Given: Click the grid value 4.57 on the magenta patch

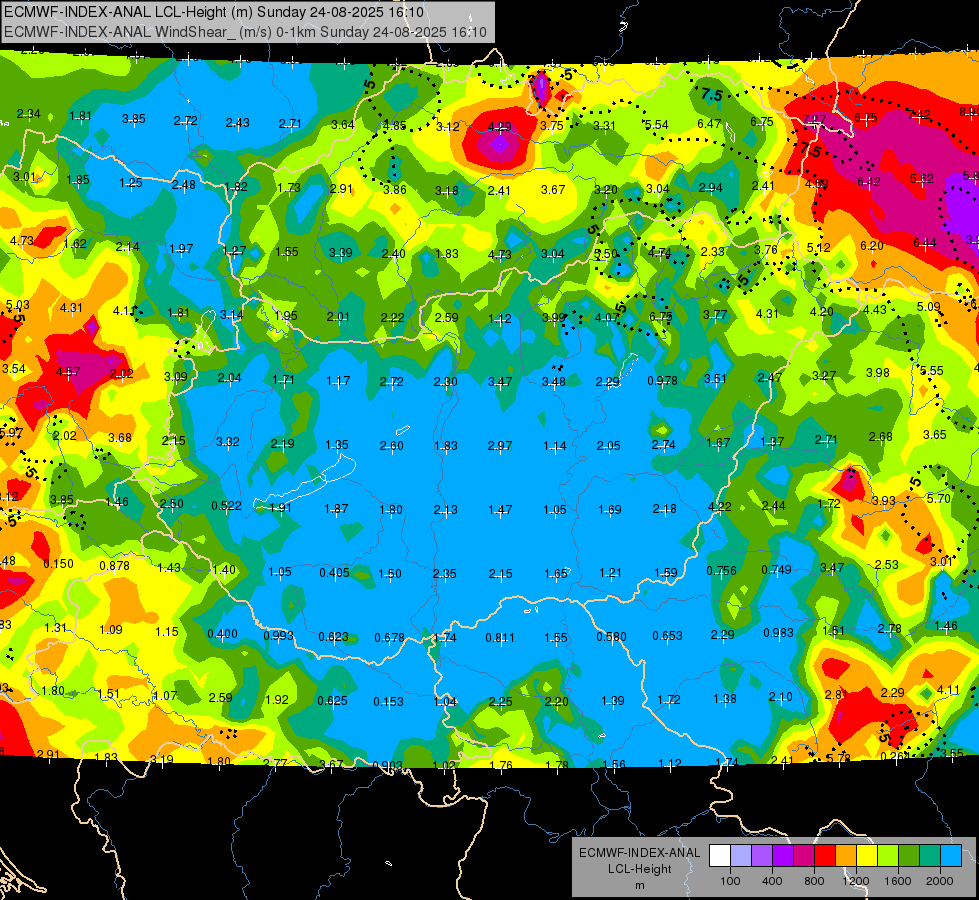Looking at the screenshot, I should coord(68,372).
